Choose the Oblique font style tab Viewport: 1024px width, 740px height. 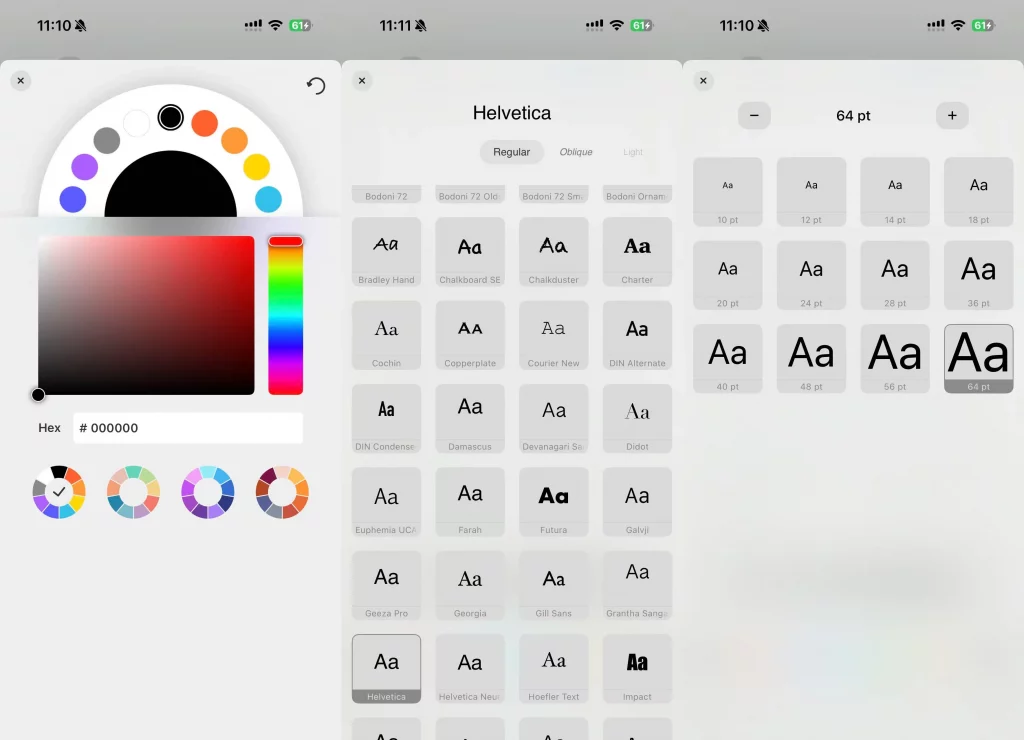point(576,152)
